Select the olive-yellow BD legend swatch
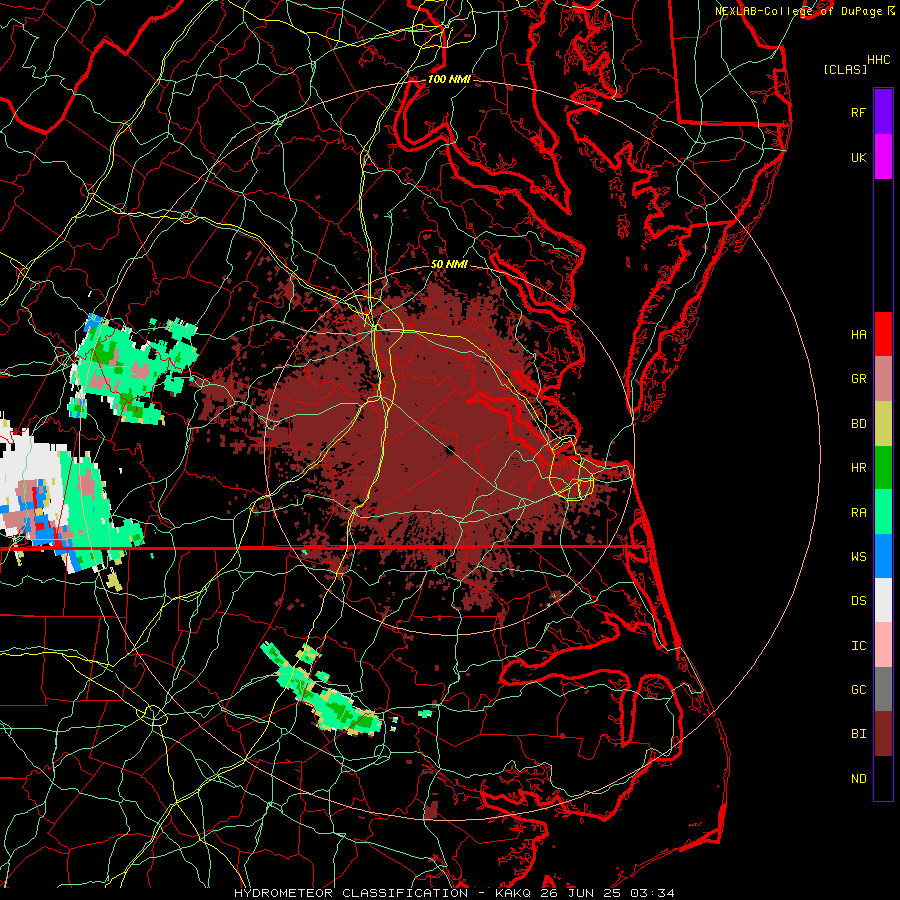Image resolution: width=900 pixels, height=900 pixels. [x=883, y=424]
